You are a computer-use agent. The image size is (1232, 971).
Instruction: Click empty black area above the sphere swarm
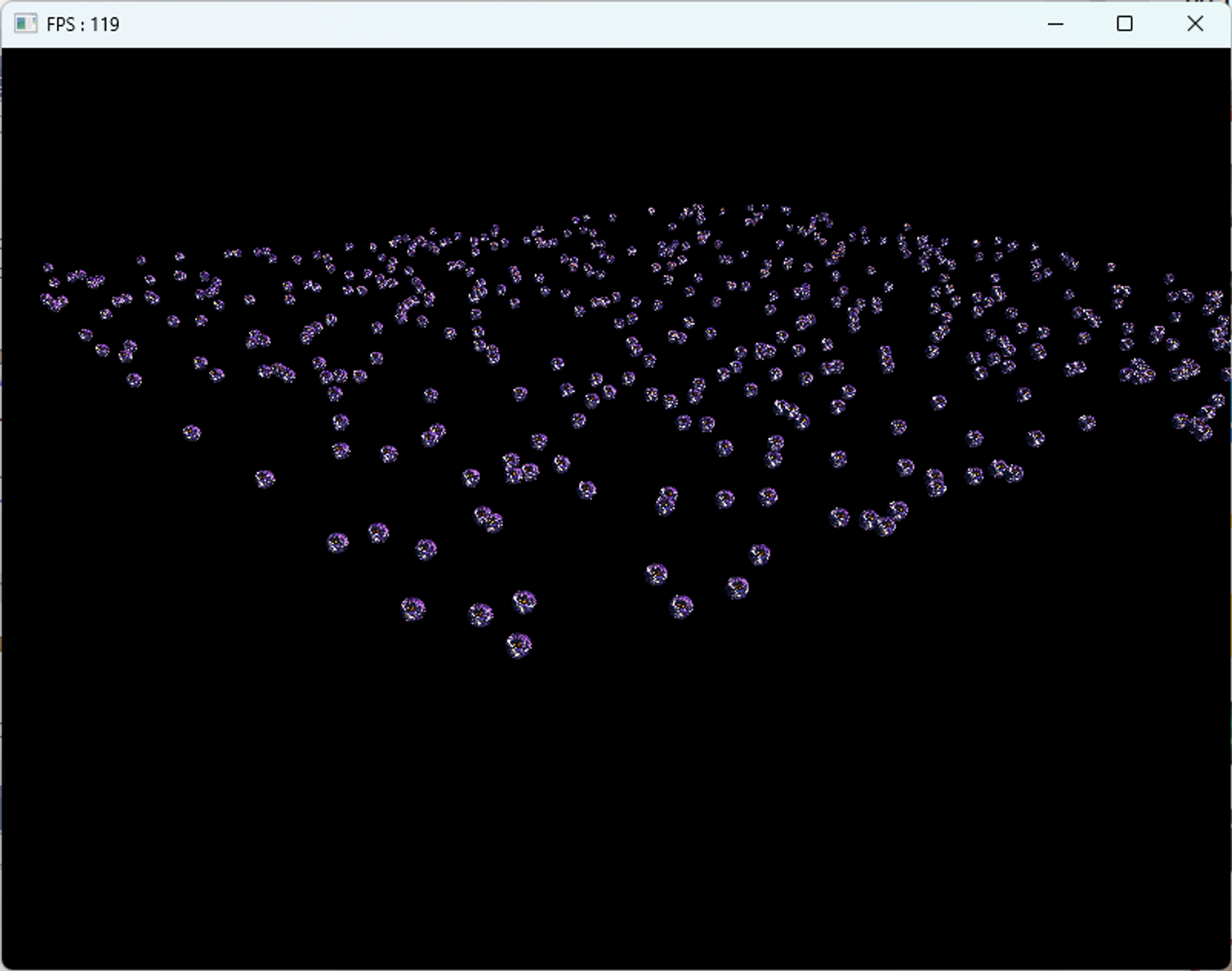616,123
